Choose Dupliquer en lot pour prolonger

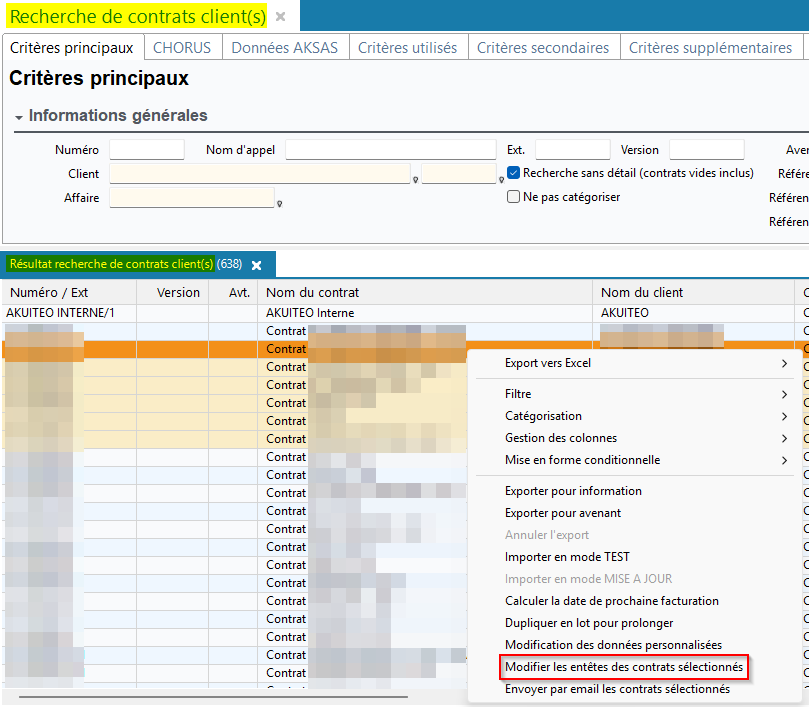[x=588, y=623]
